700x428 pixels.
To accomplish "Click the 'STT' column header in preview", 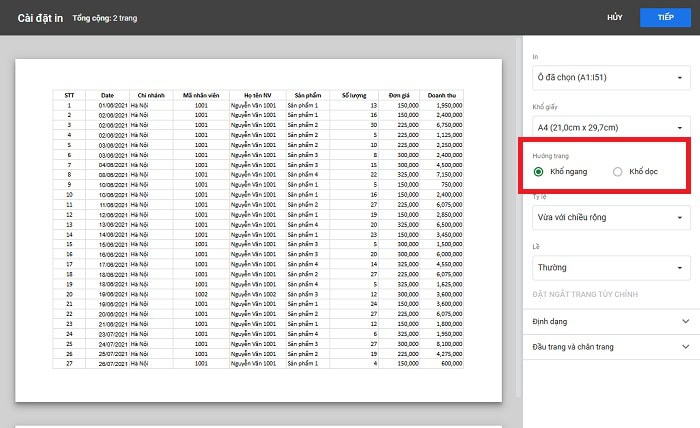I will (x=69, y=95).
